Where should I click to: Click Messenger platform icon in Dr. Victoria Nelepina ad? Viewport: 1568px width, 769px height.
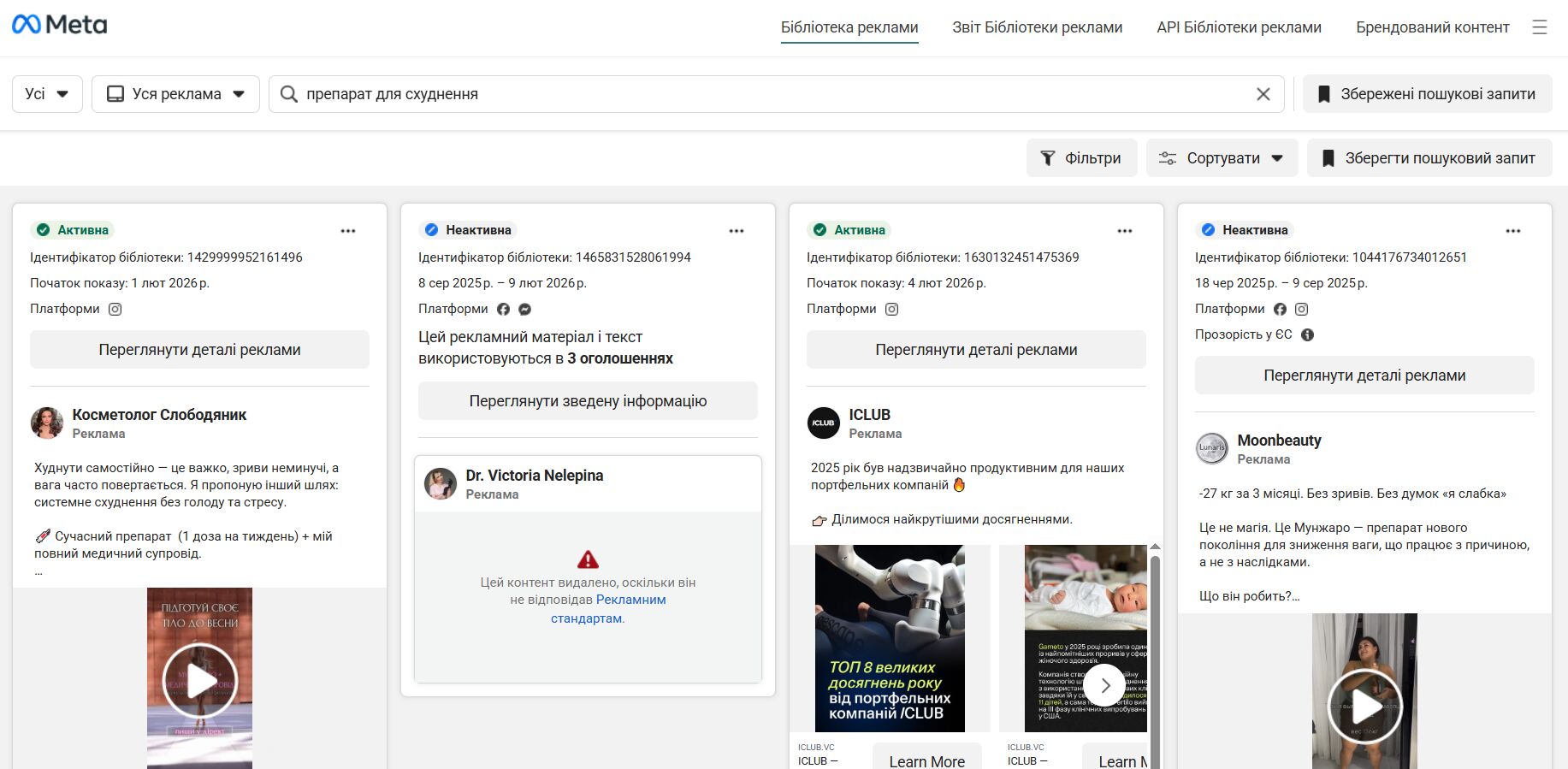tap(525, 309)
